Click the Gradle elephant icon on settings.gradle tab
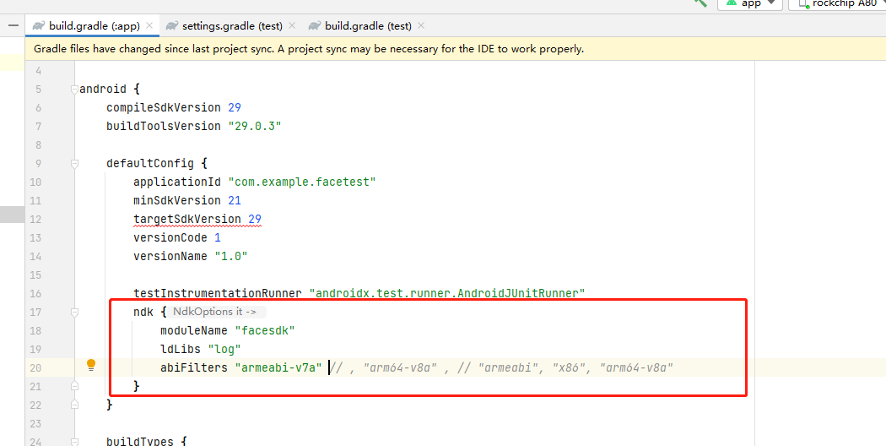887x447 pixels. pos(172,26)
